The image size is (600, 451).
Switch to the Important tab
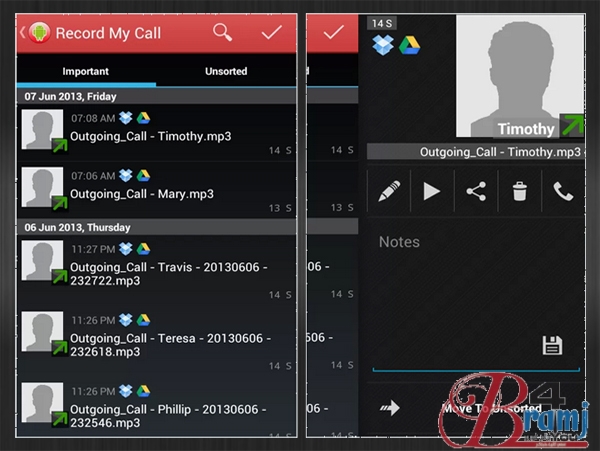86,71
